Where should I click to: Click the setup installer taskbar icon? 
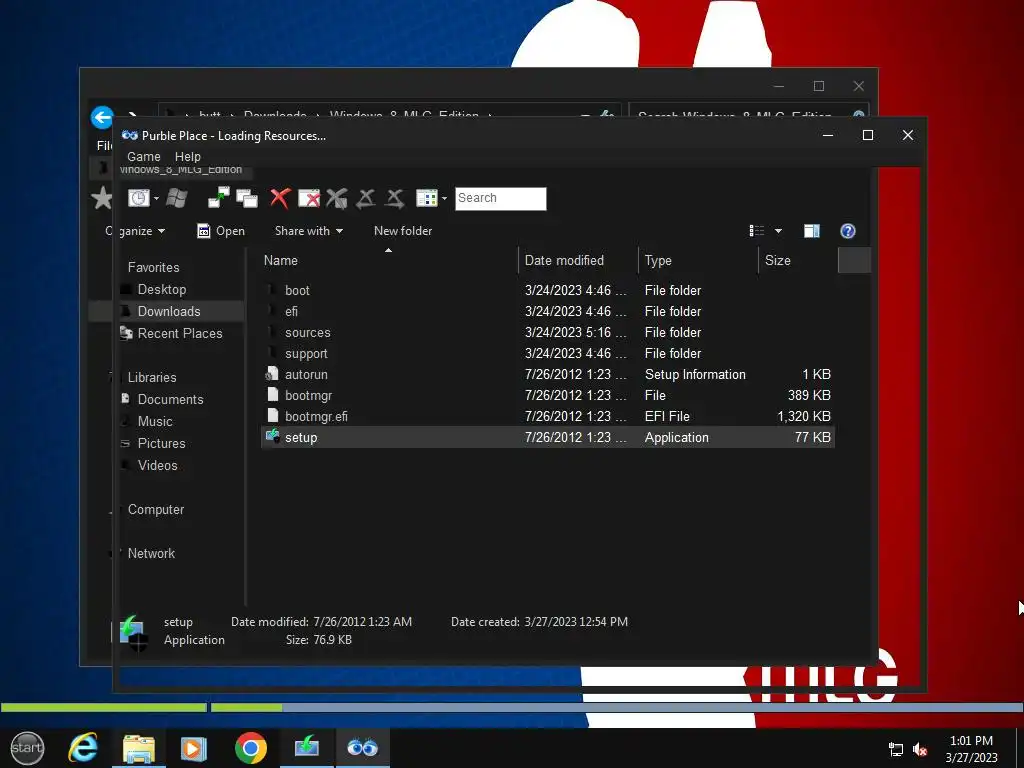(x=306, y=746)
